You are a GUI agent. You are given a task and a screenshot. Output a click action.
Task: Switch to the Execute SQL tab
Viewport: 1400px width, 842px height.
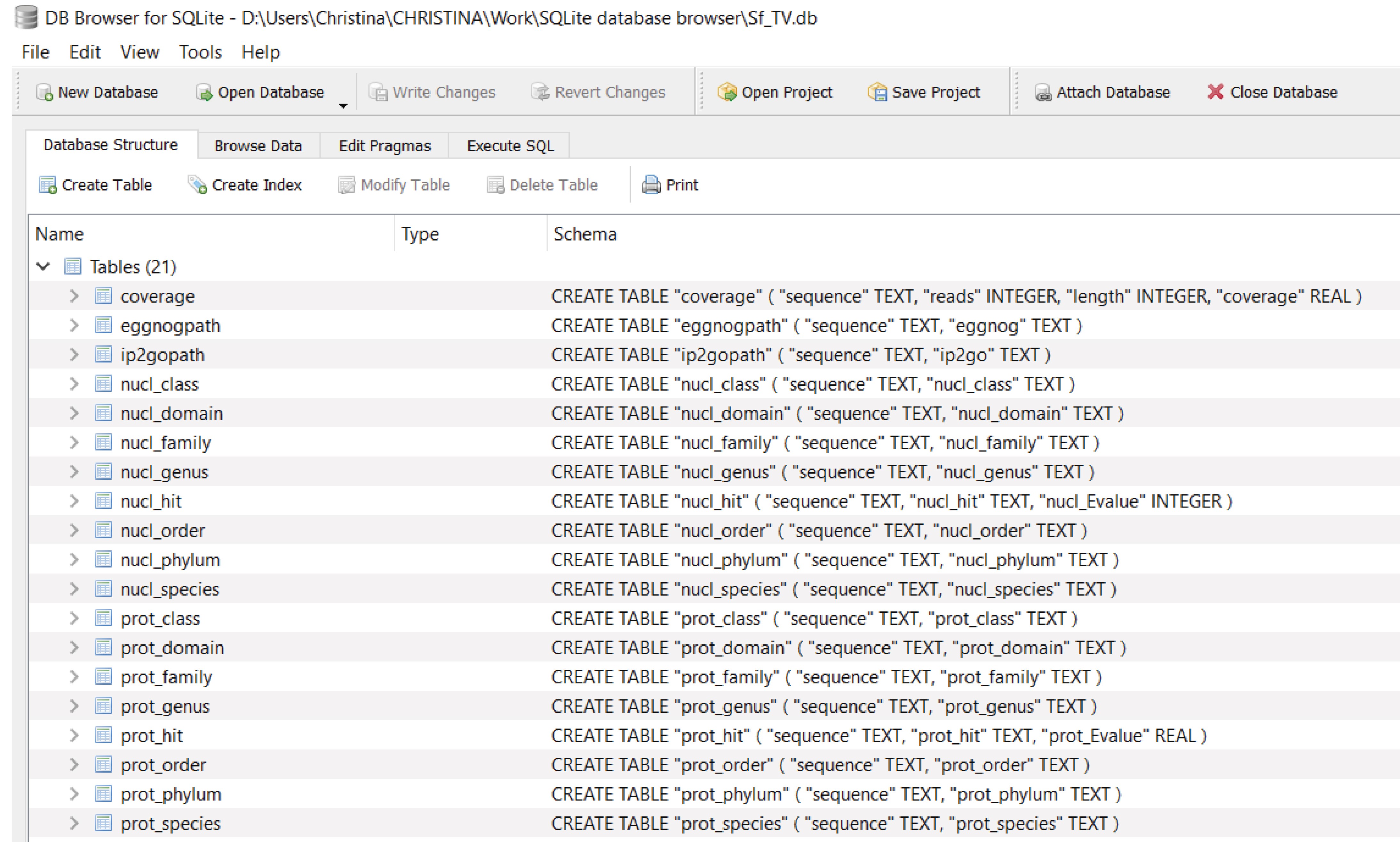click(510, 146)
